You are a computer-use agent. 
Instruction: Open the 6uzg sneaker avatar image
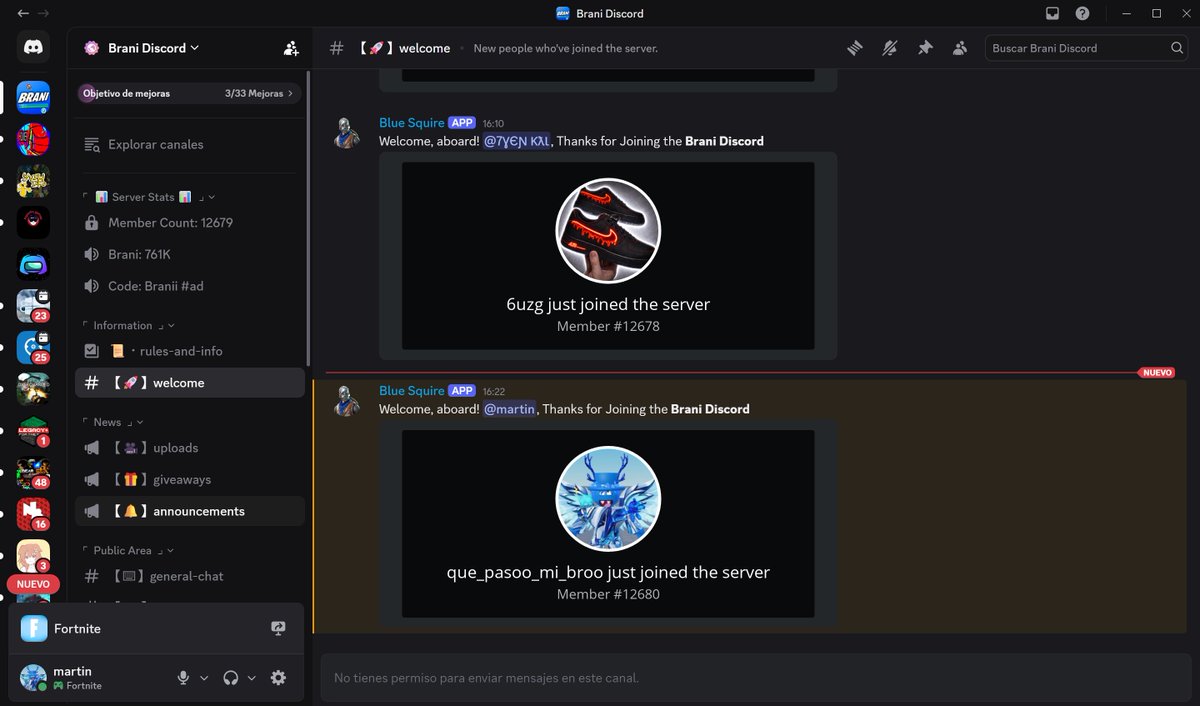pos(608,231)
